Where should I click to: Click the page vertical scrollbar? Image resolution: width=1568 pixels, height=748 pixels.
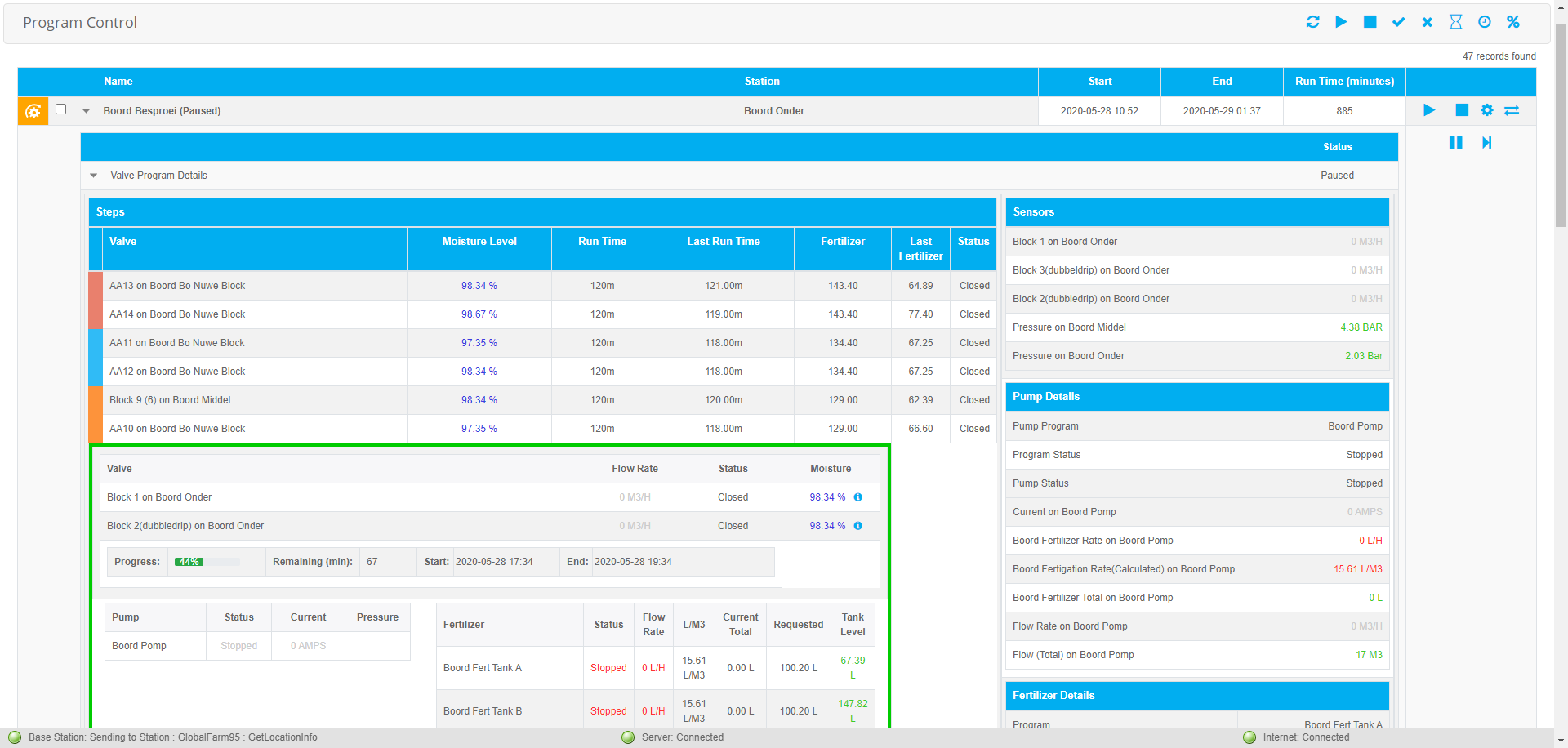pos(1560,122)
